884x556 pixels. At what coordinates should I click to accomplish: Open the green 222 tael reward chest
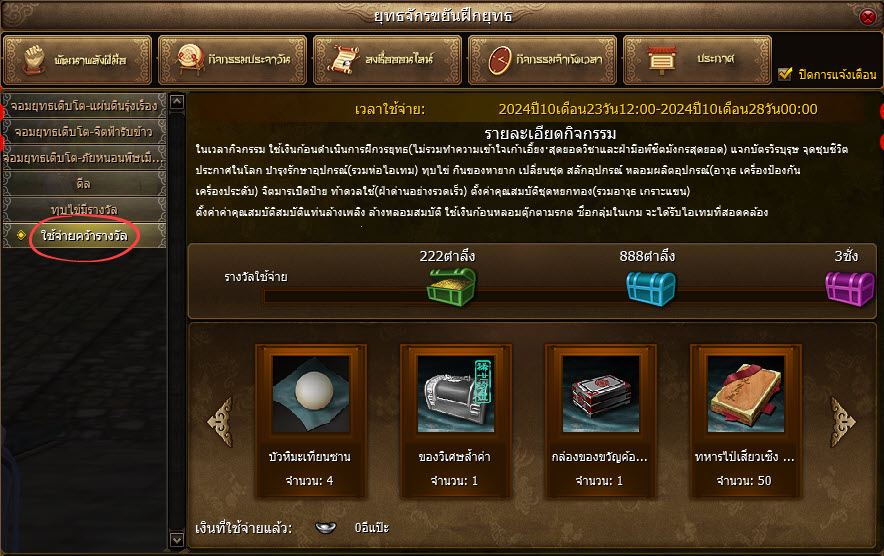451,287
